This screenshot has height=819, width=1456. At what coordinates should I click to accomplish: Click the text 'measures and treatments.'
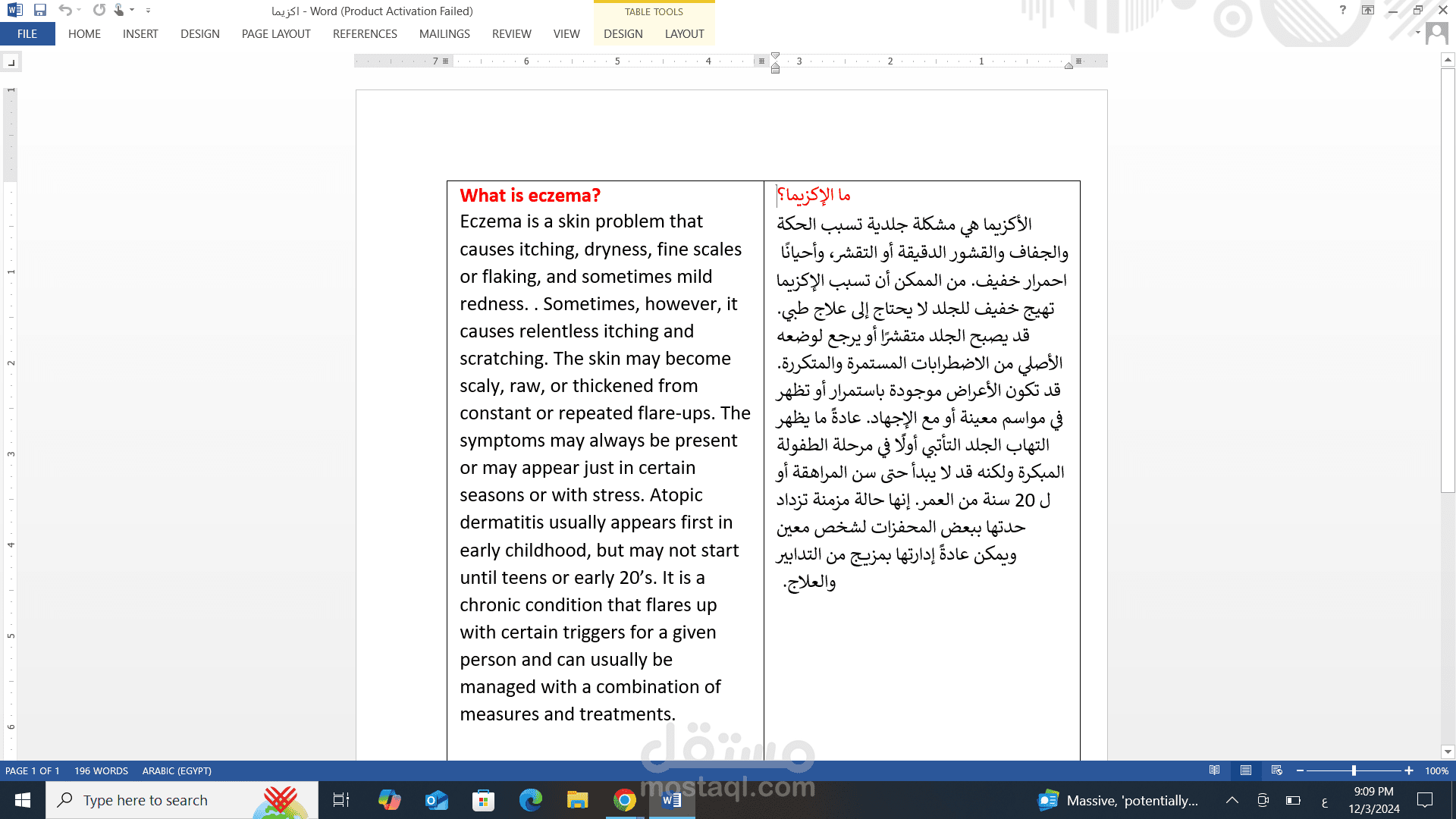567,714
